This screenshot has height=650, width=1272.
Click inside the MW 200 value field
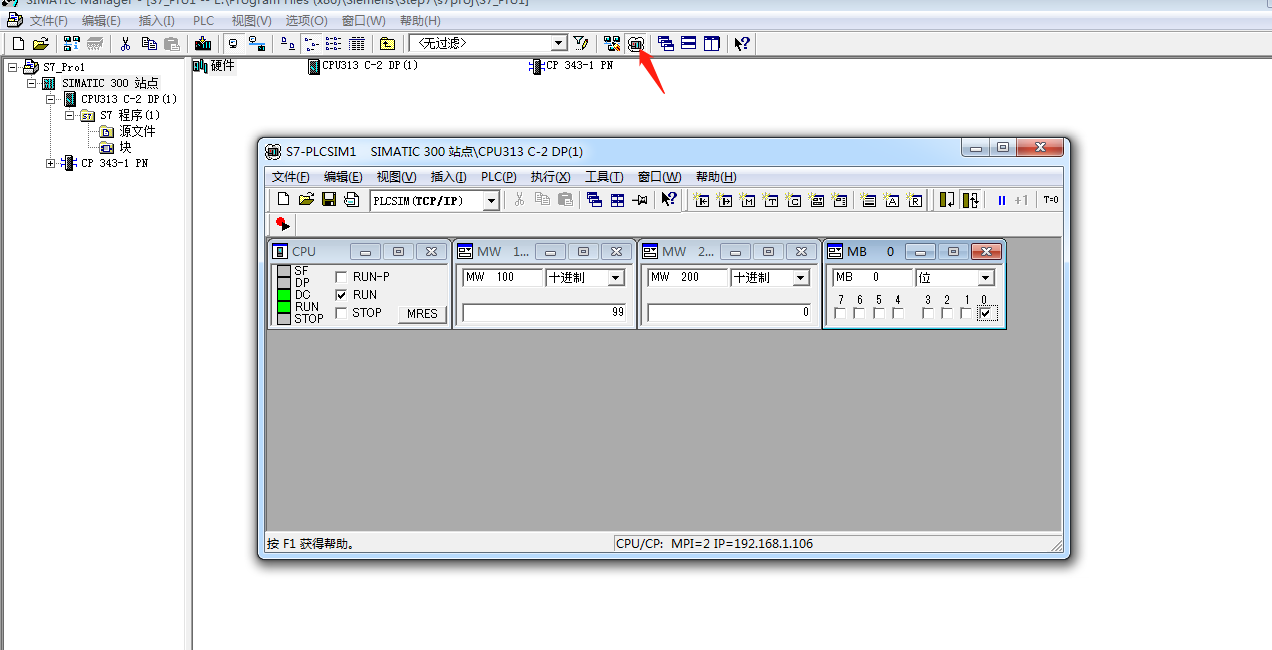click(x=729, y=313)
